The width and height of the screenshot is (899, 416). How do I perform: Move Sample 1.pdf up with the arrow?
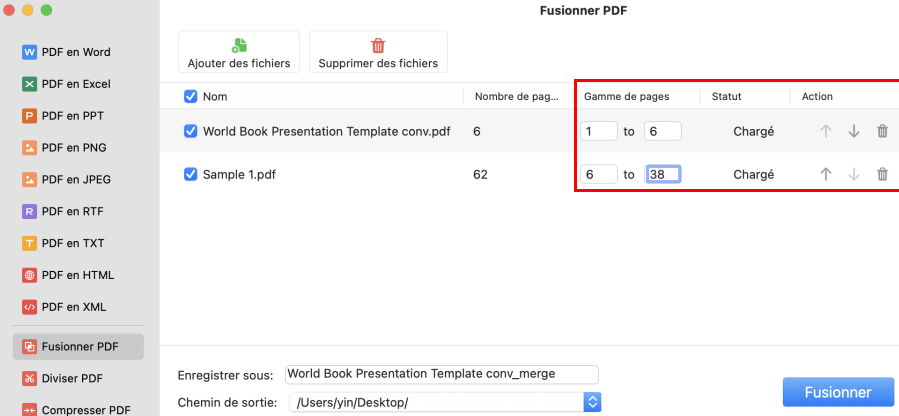click(826, 174)
